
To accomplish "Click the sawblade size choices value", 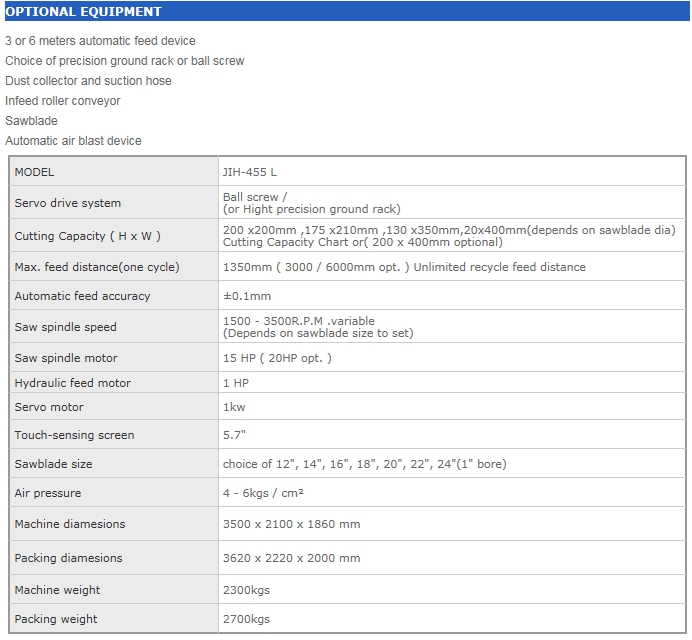I will point(365,464).
